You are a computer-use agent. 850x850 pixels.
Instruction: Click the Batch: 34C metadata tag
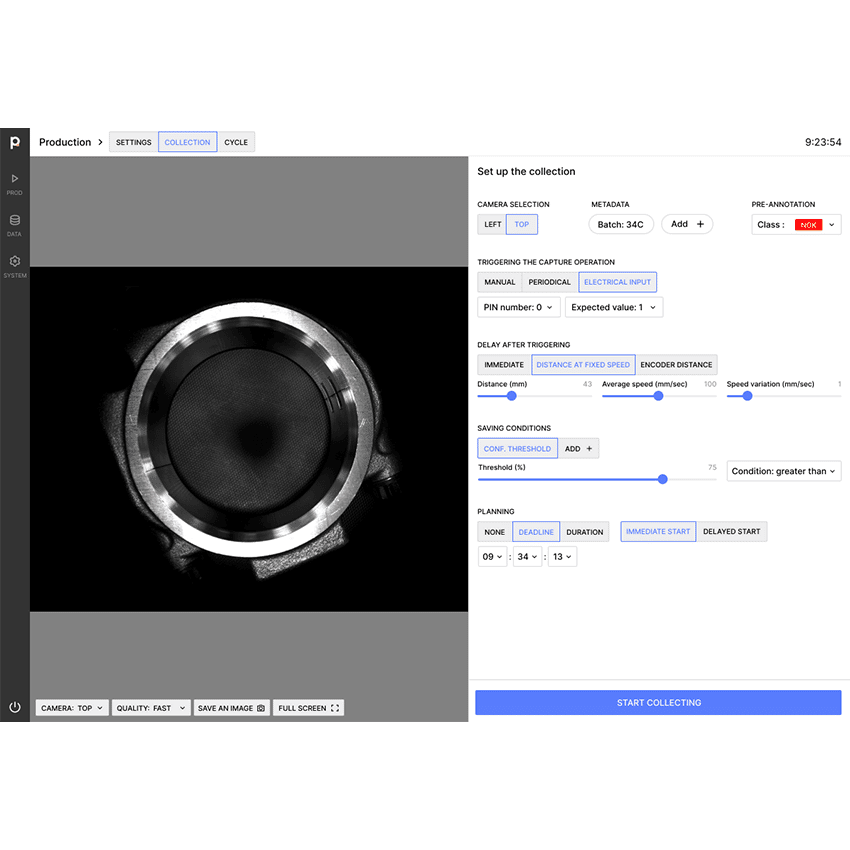pos(620,224)
